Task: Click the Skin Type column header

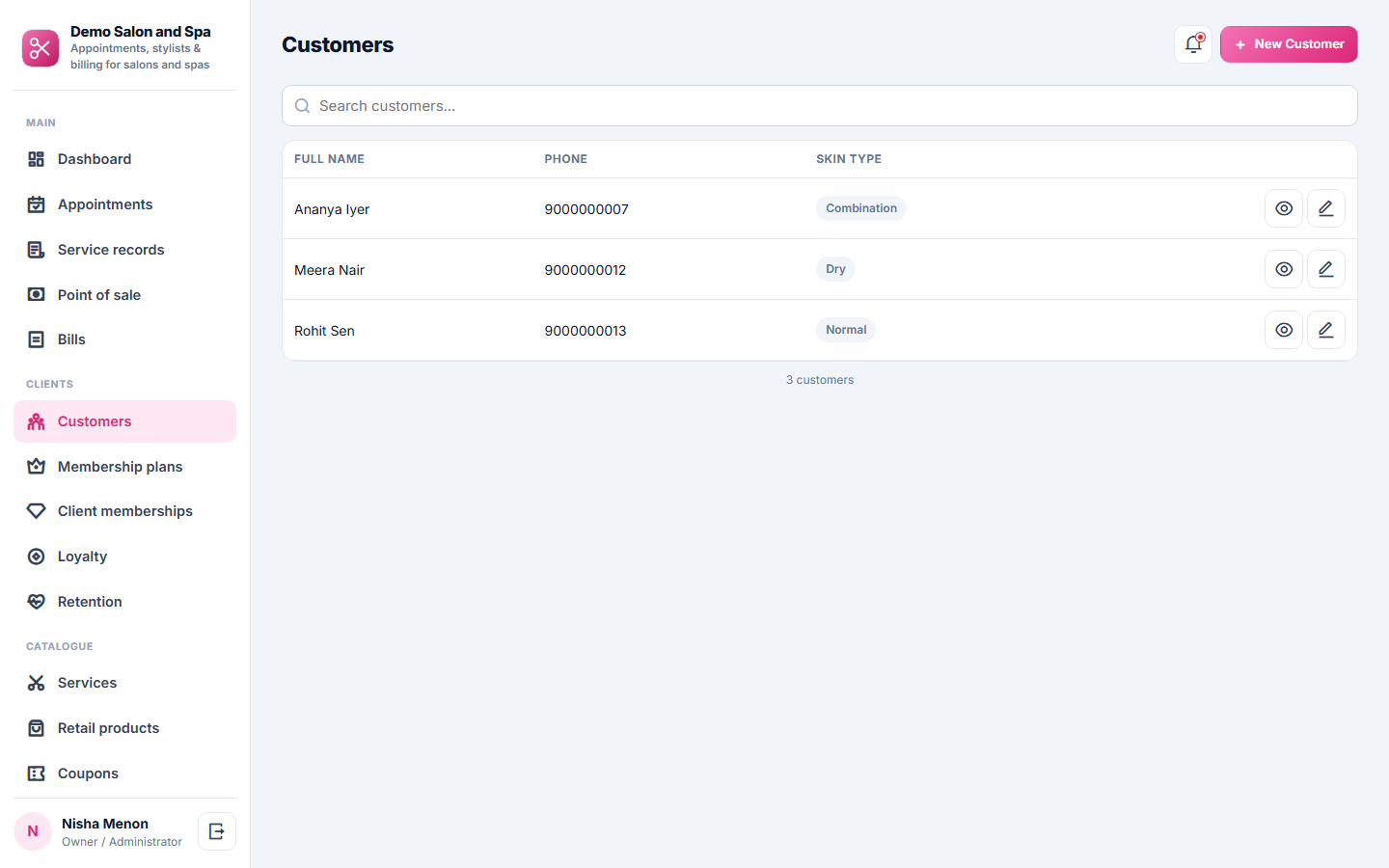Action: coord(849,159)
